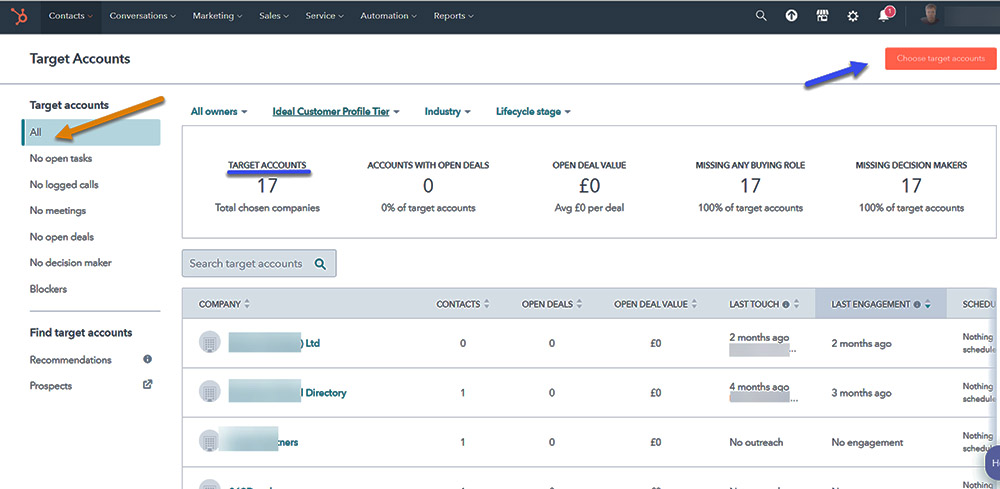Click the 'No engagement' cell
This screenshot has width=1000, height=489.
tap(867, 442)
